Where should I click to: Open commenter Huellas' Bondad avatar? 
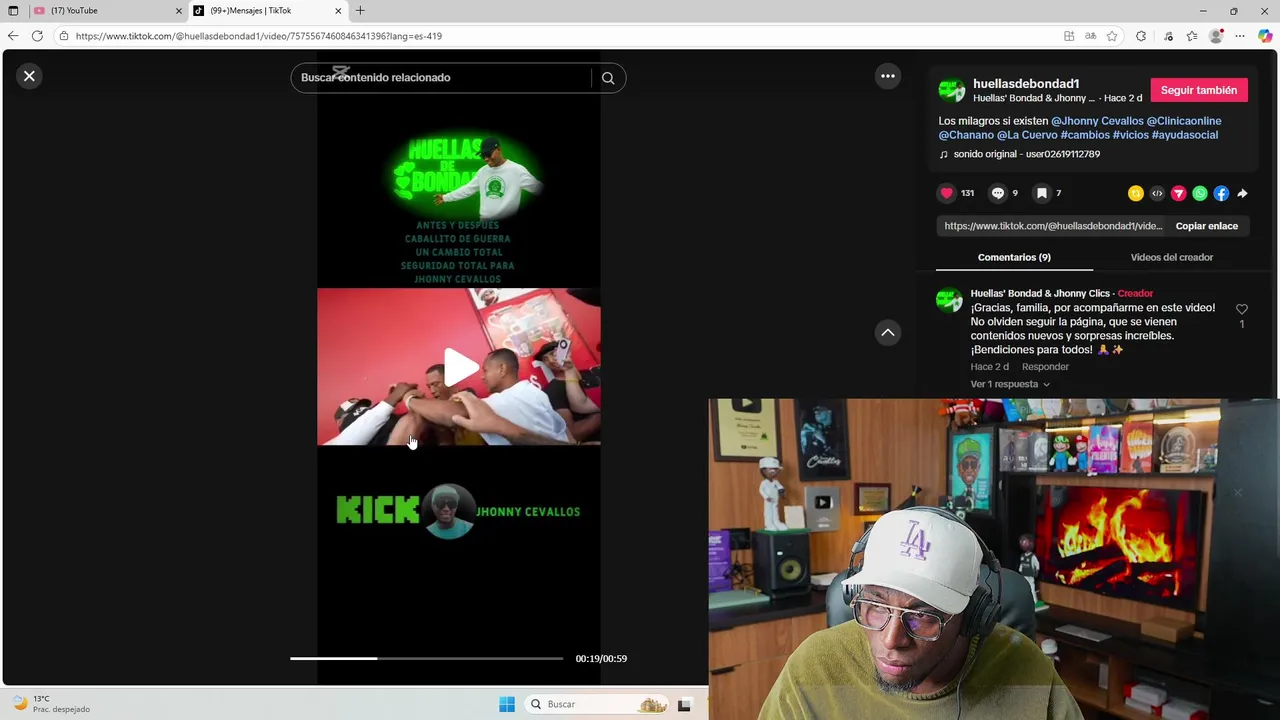(949, 300)
